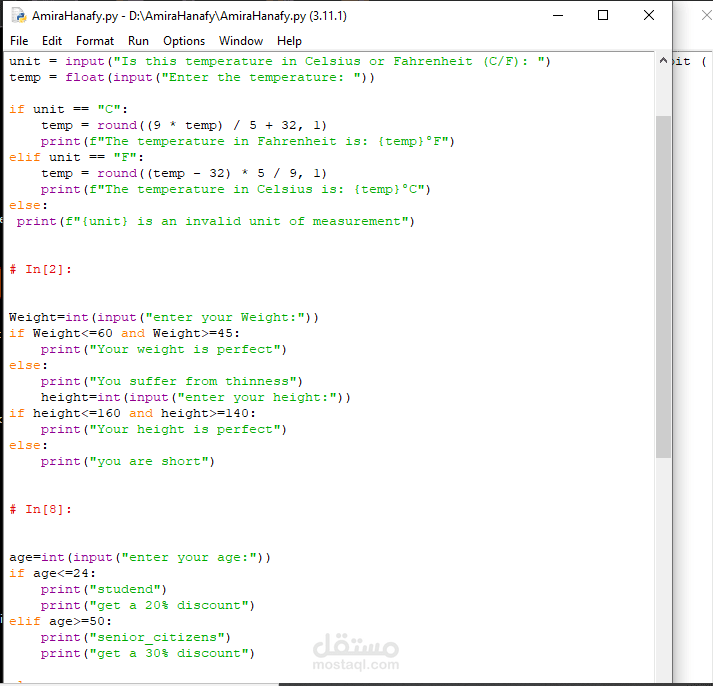713x686 pixels.
Task: Click the print line 'Your height is perfect'
Action: click(x=164, y=429)
